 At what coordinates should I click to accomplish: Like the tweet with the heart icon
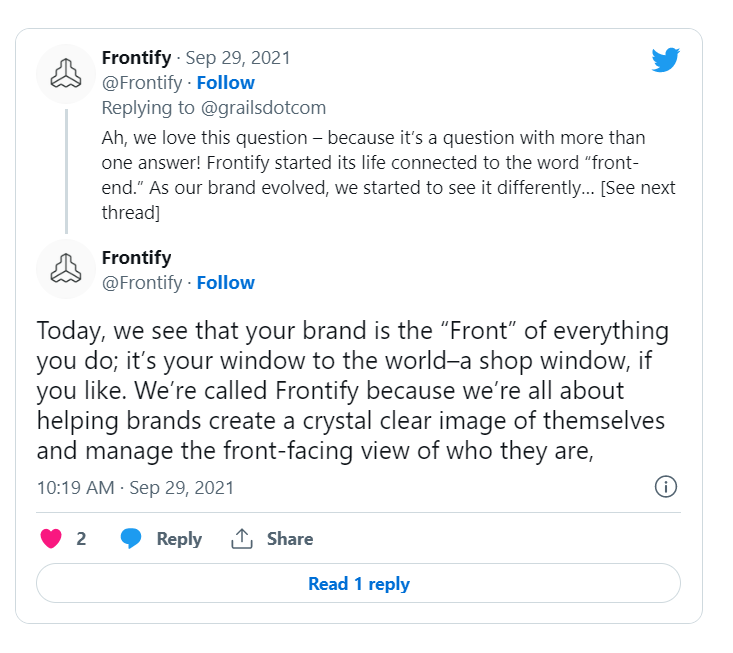[x=51, y=539]
